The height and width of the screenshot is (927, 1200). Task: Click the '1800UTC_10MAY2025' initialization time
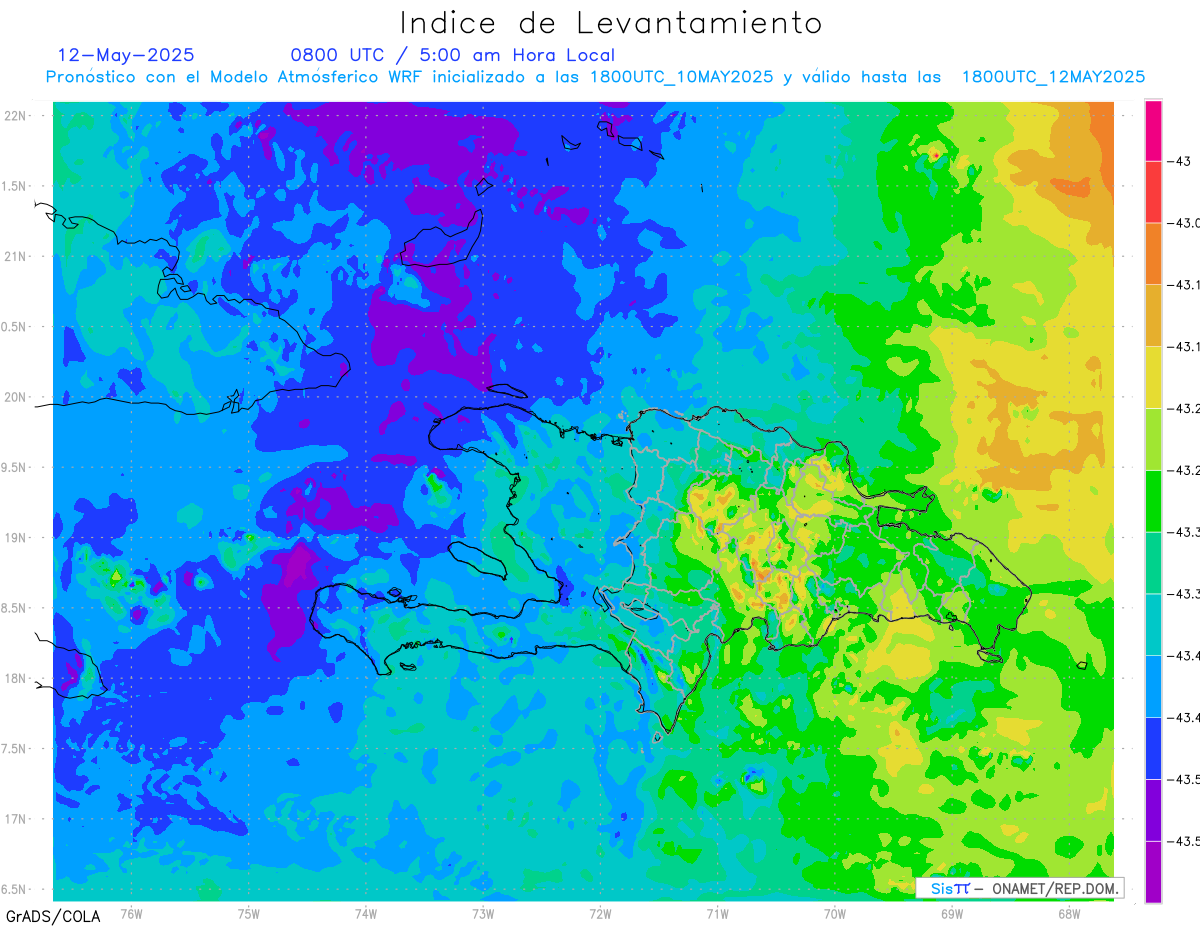(682, 77)
